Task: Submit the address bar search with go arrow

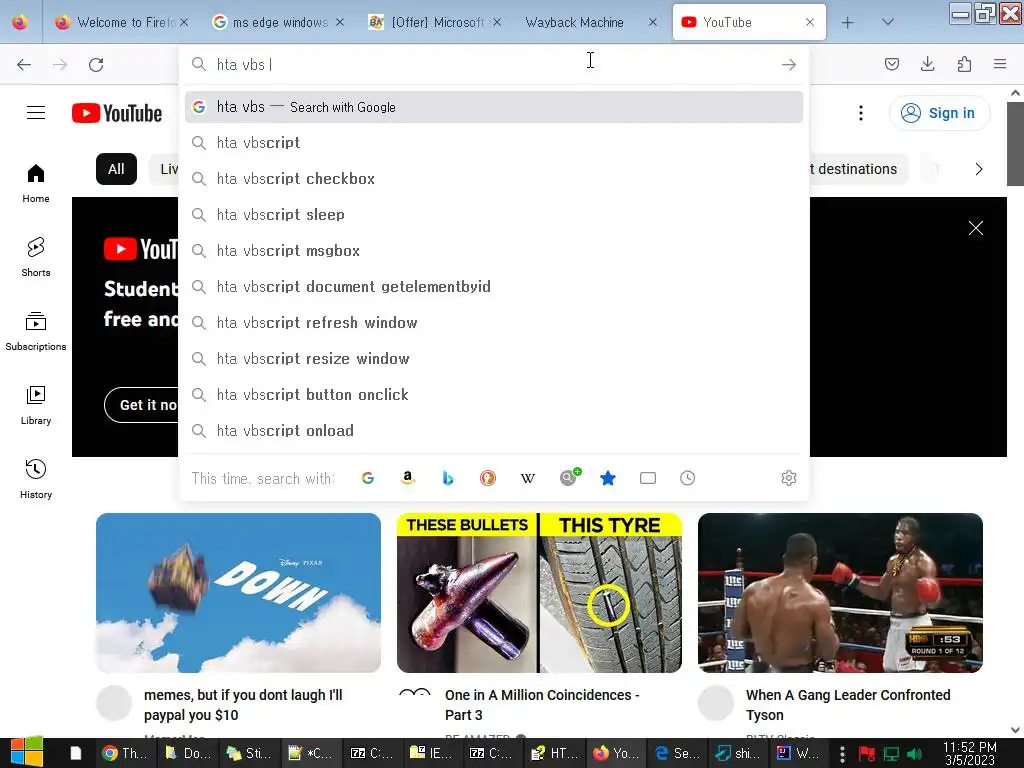Action: tap(789, 65)
